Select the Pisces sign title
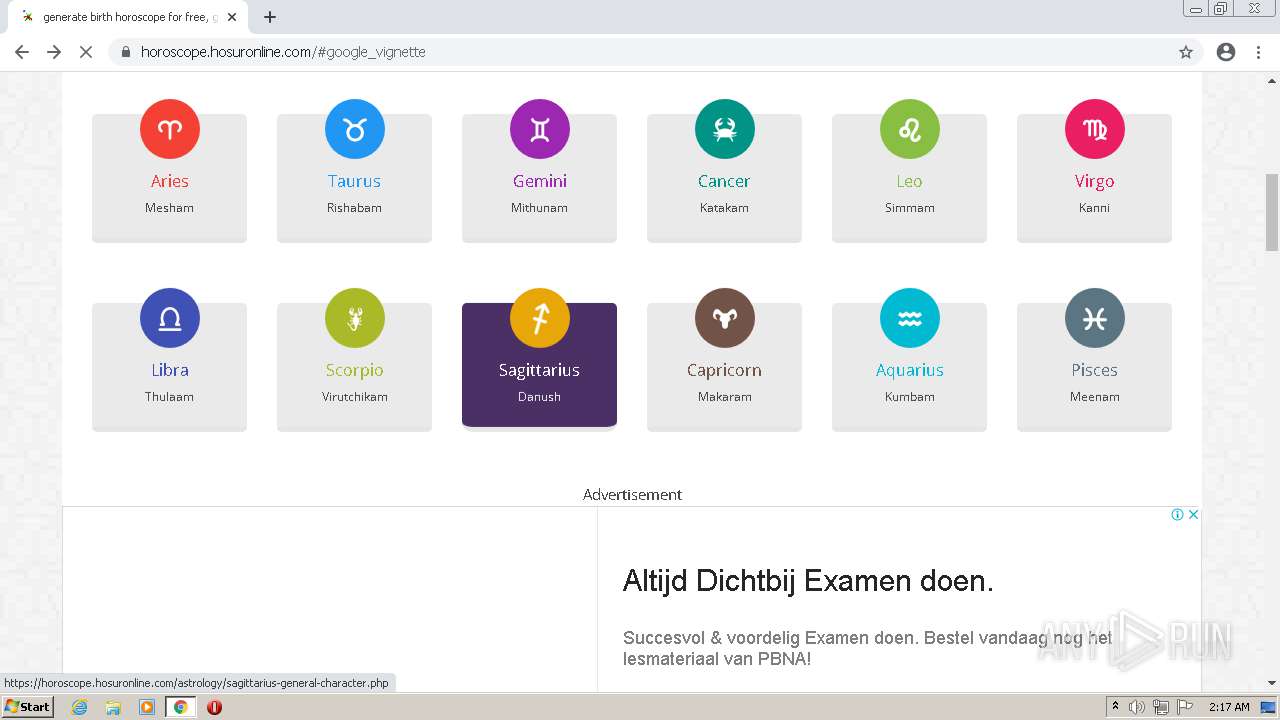 [1095, 370]
